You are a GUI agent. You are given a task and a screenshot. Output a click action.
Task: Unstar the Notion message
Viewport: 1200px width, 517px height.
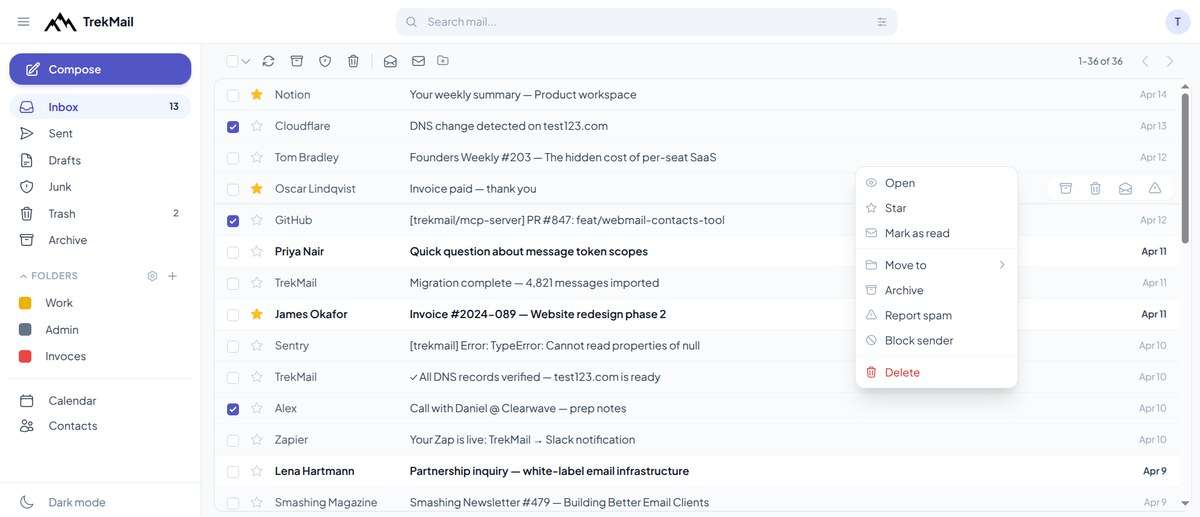click(256, 94)
